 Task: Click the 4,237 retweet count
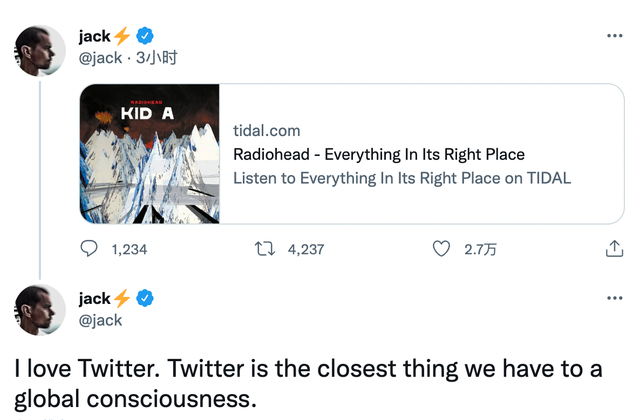[305, 249]
